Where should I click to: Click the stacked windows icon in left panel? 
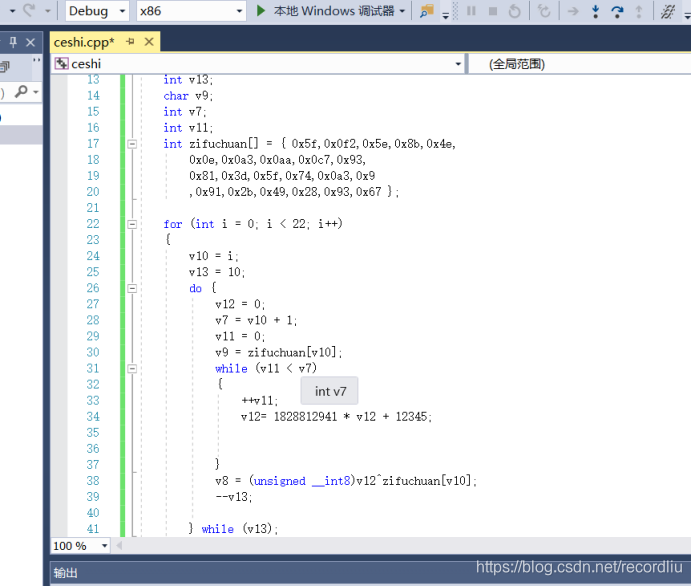coord(4,67)
